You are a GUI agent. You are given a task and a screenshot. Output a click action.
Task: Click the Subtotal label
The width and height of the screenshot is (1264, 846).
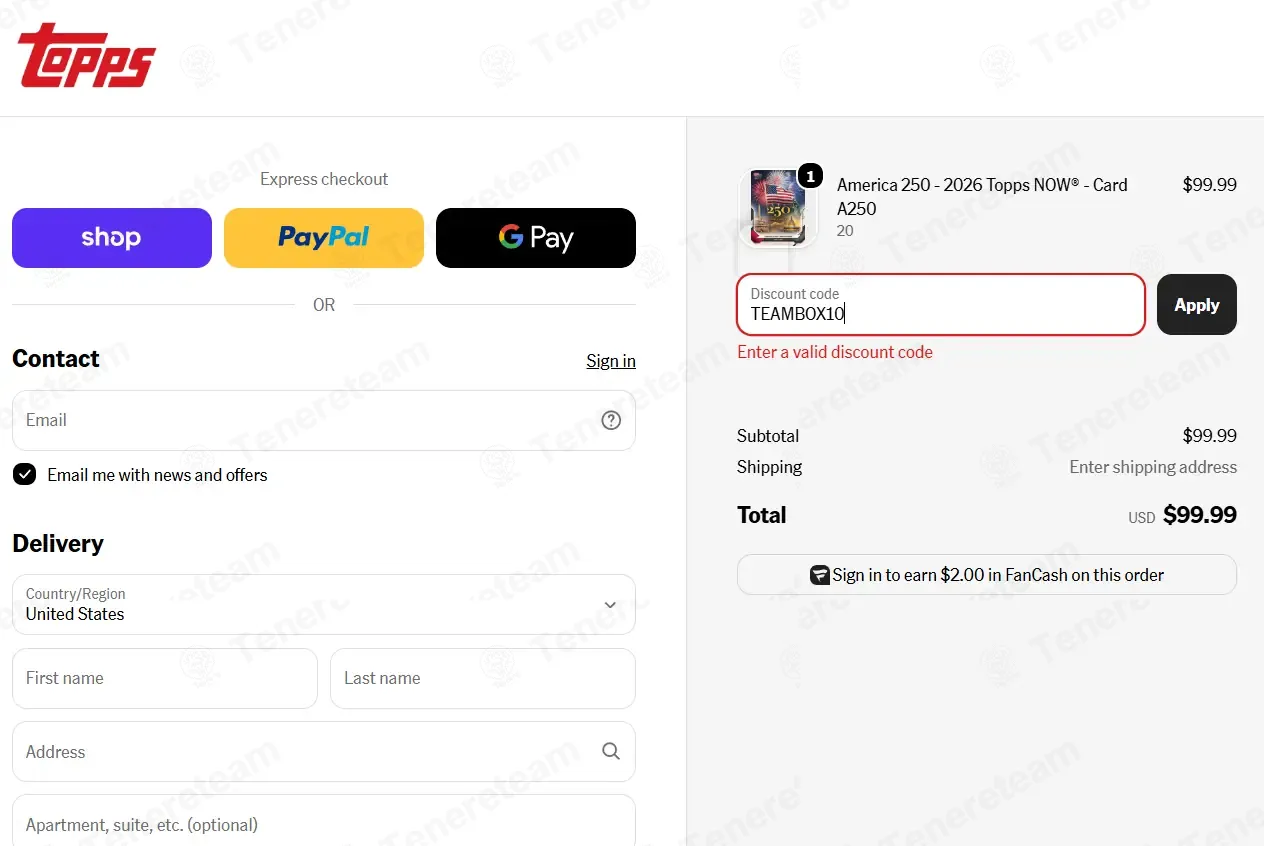coord(768,436)
